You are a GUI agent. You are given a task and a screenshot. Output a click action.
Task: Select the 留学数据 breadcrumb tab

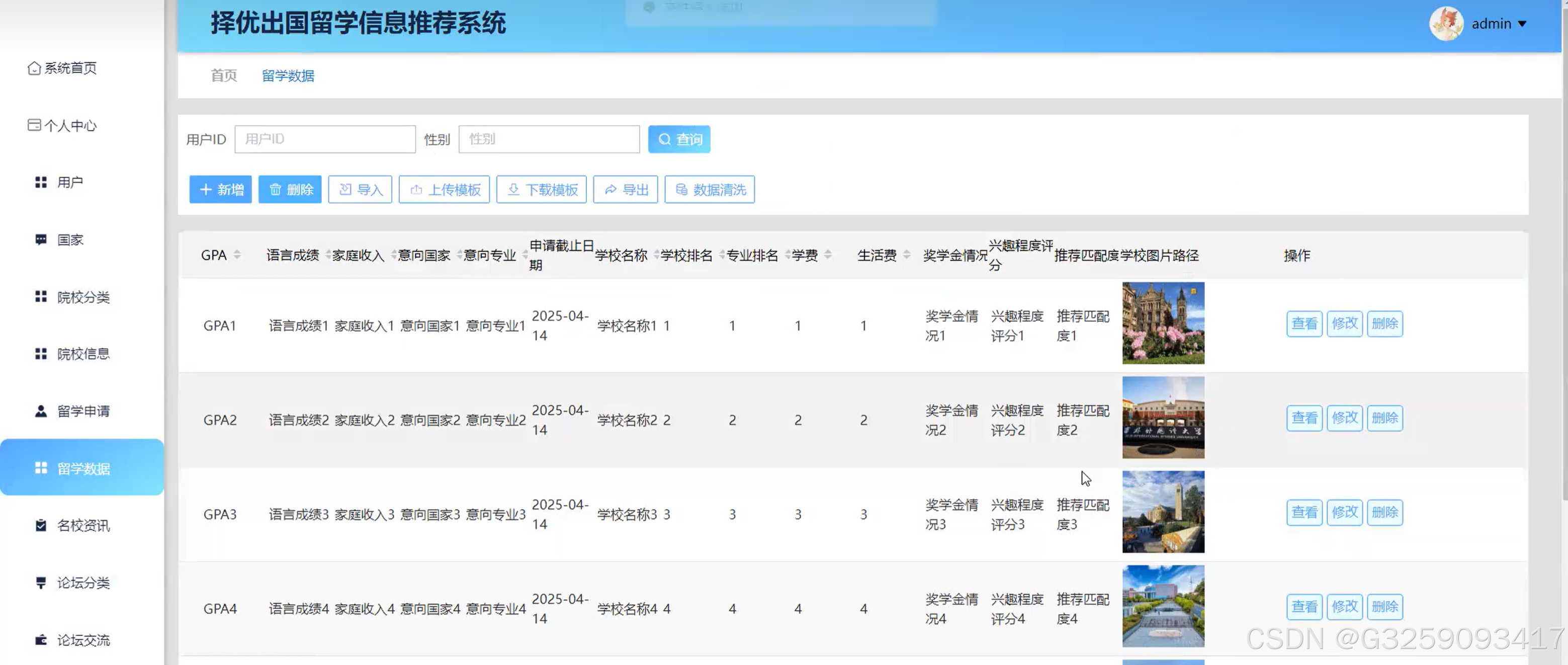click(x=288, y=75)
